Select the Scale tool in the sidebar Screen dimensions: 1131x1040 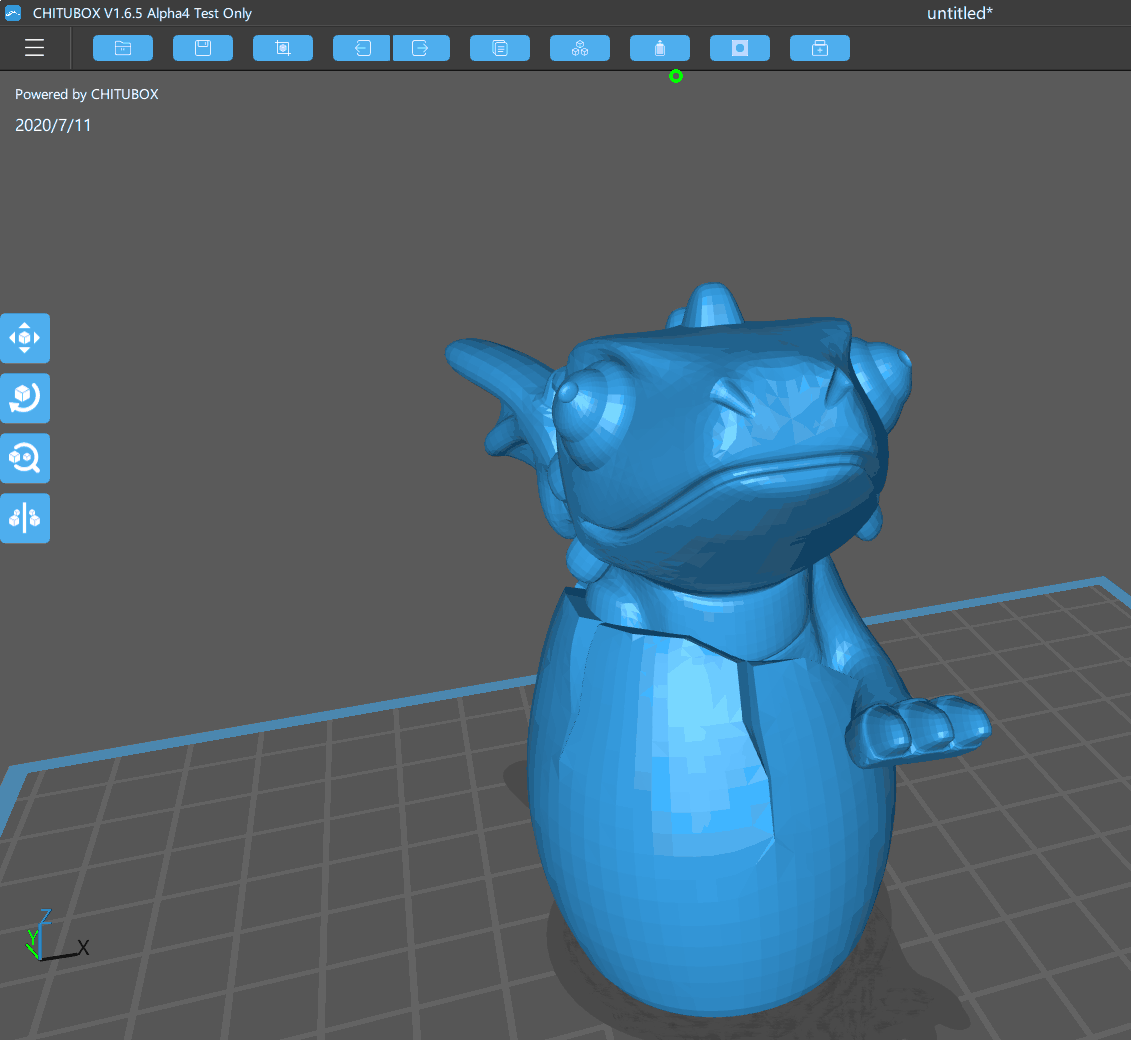pyautogui.click(x=25, y=458)
